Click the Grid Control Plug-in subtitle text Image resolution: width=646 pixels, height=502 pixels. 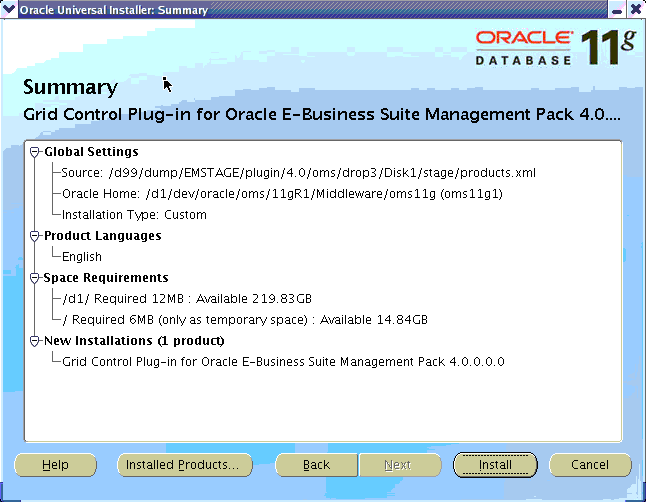322,115
